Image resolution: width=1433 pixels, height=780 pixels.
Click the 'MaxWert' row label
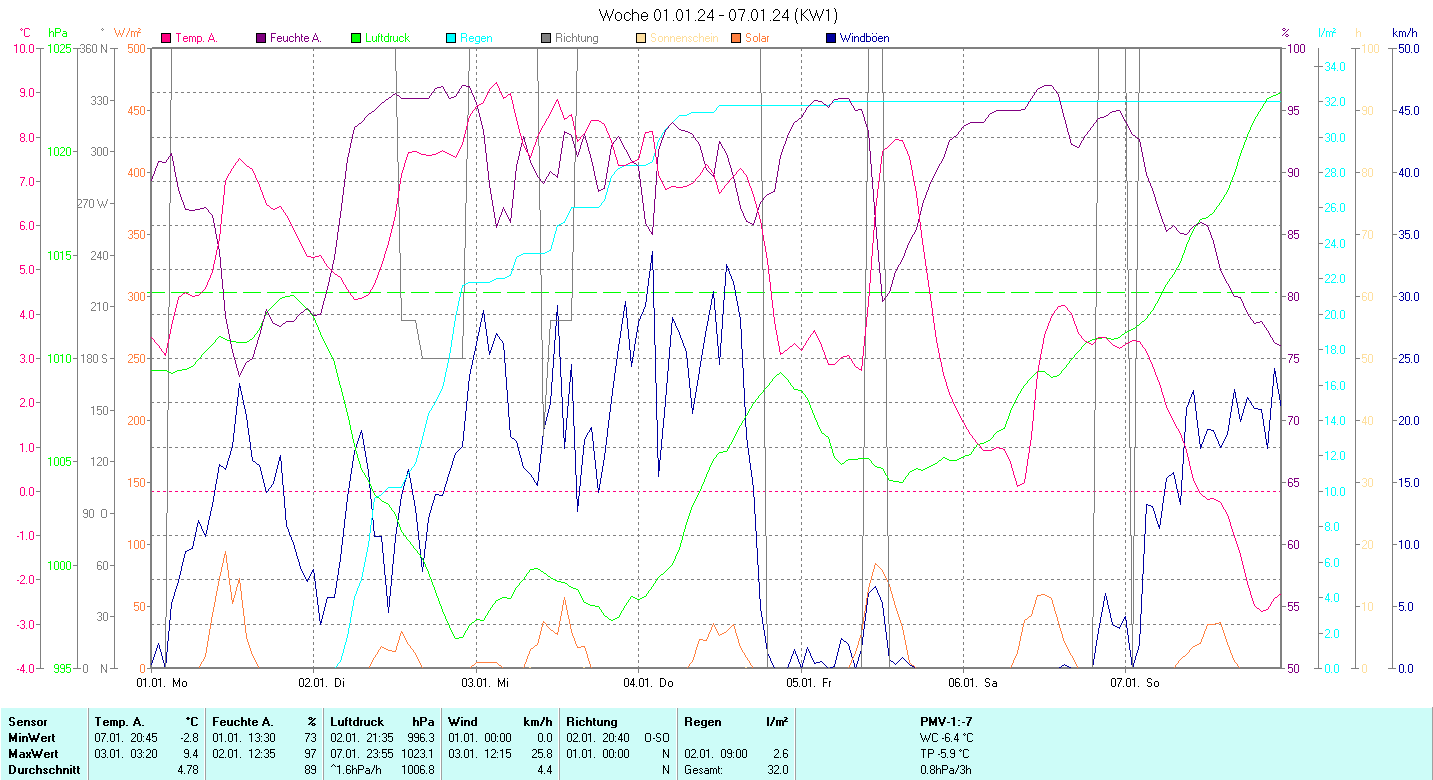(x=32, y=753)
